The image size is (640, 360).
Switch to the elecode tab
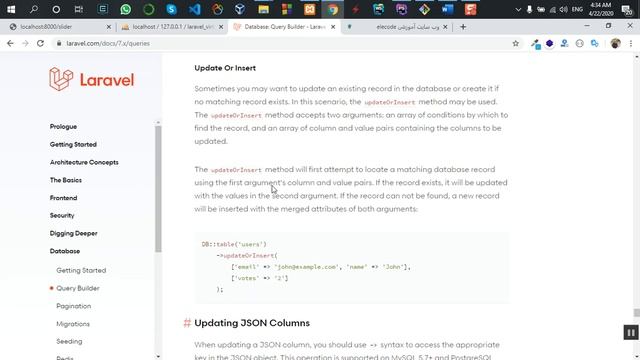(396, 27)
